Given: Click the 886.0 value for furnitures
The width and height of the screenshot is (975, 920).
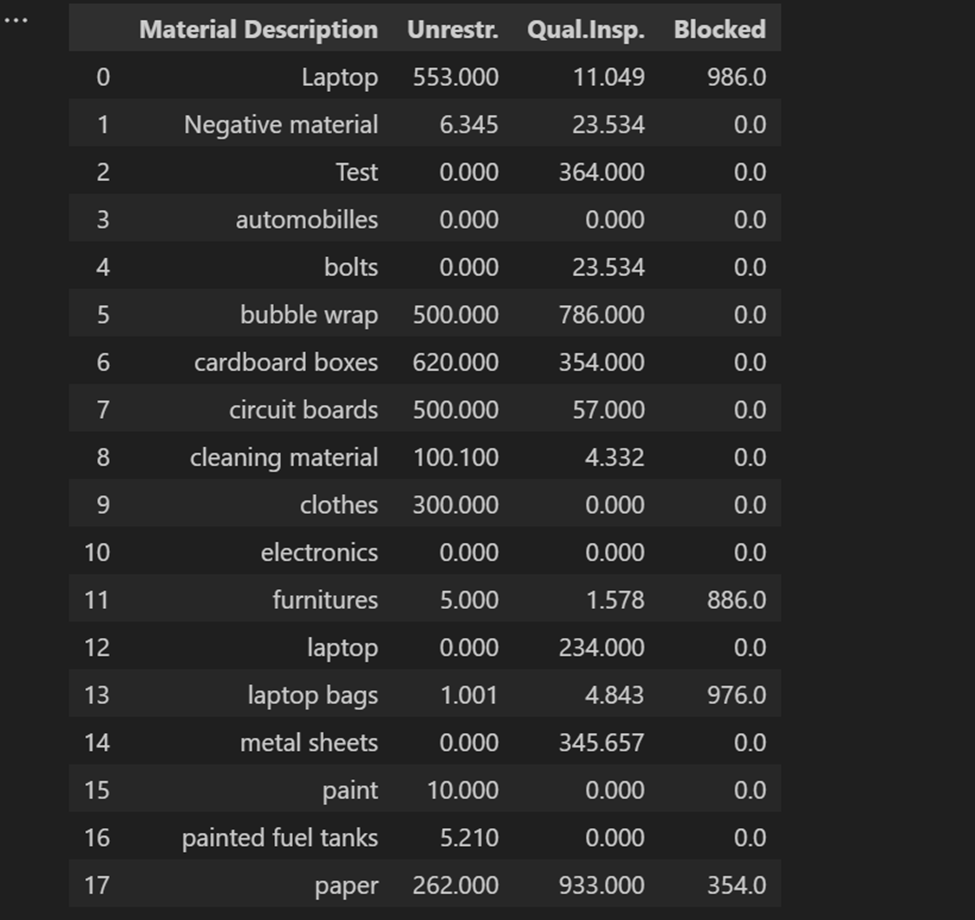Looking at the screenshot, I should pyautogui.click(x=736, y=600).
